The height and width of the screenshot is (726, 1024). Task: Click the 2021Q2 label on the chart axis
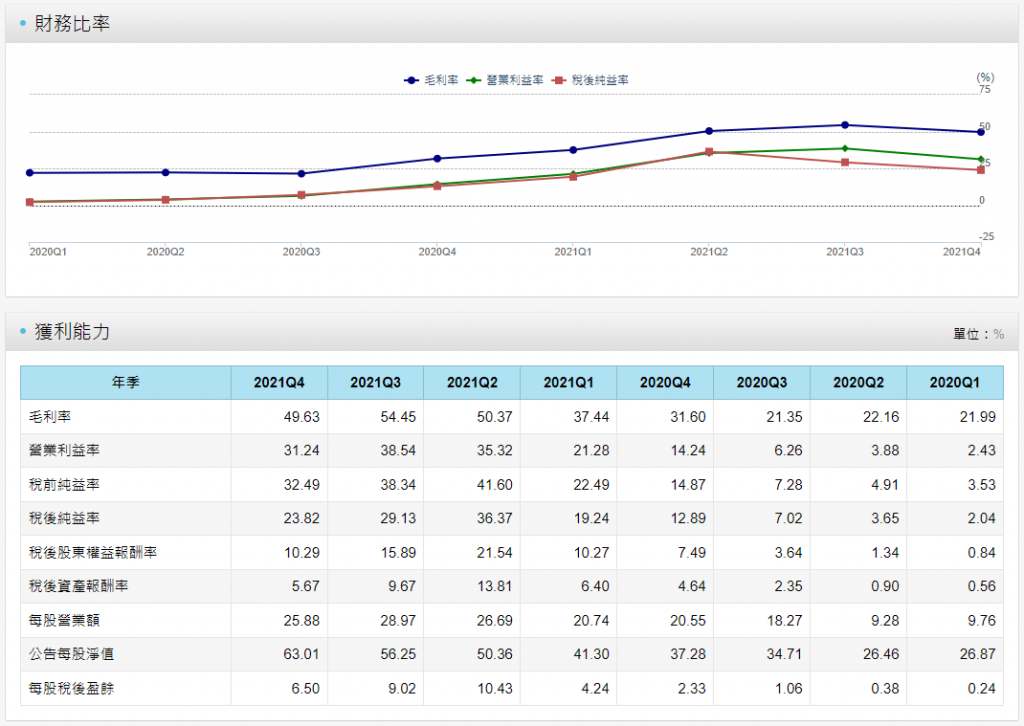pos(709,252)
